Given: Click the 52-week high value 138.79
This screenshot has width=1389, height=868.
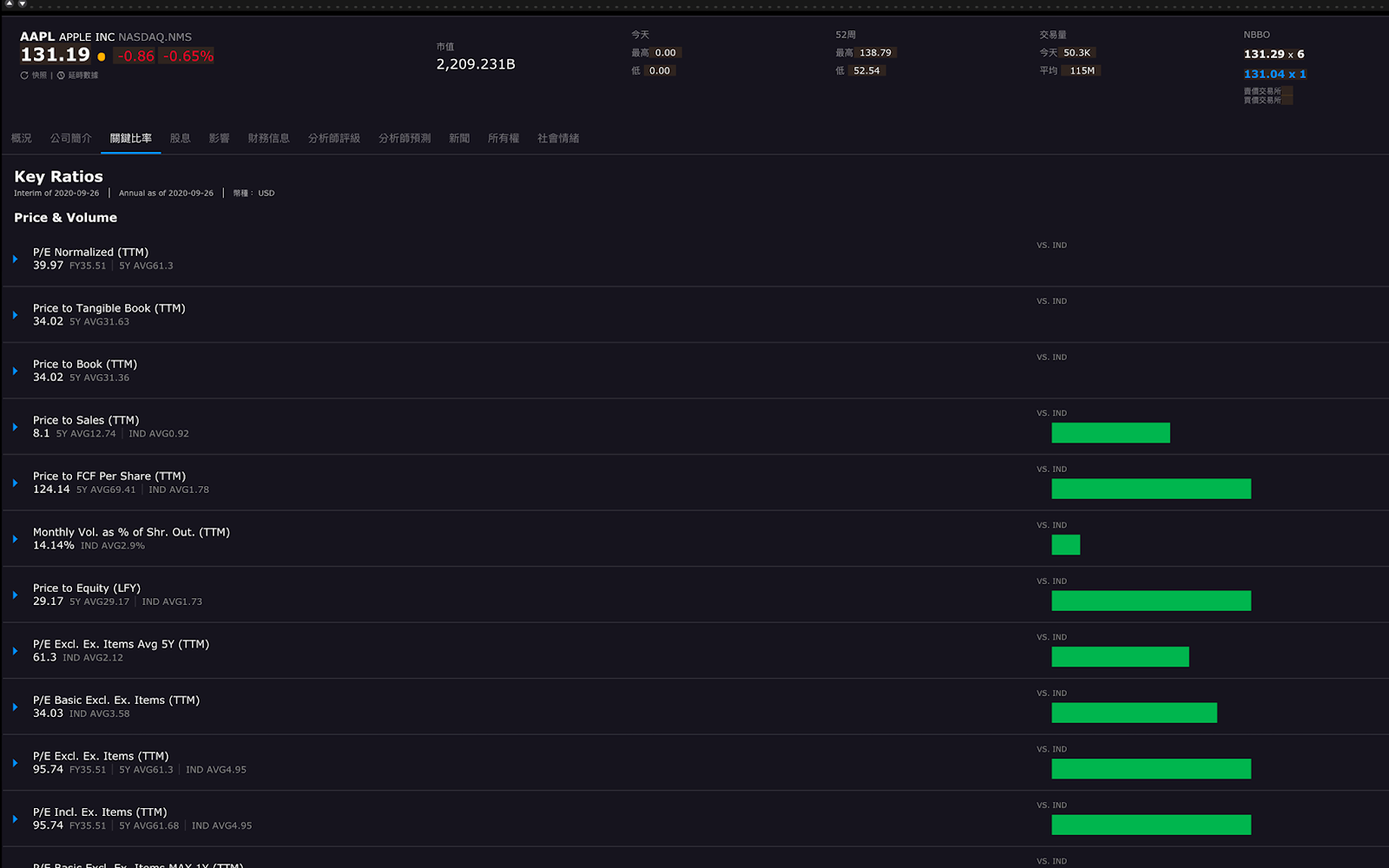Looking at the screenshot, I should click(x=875, y=53).
